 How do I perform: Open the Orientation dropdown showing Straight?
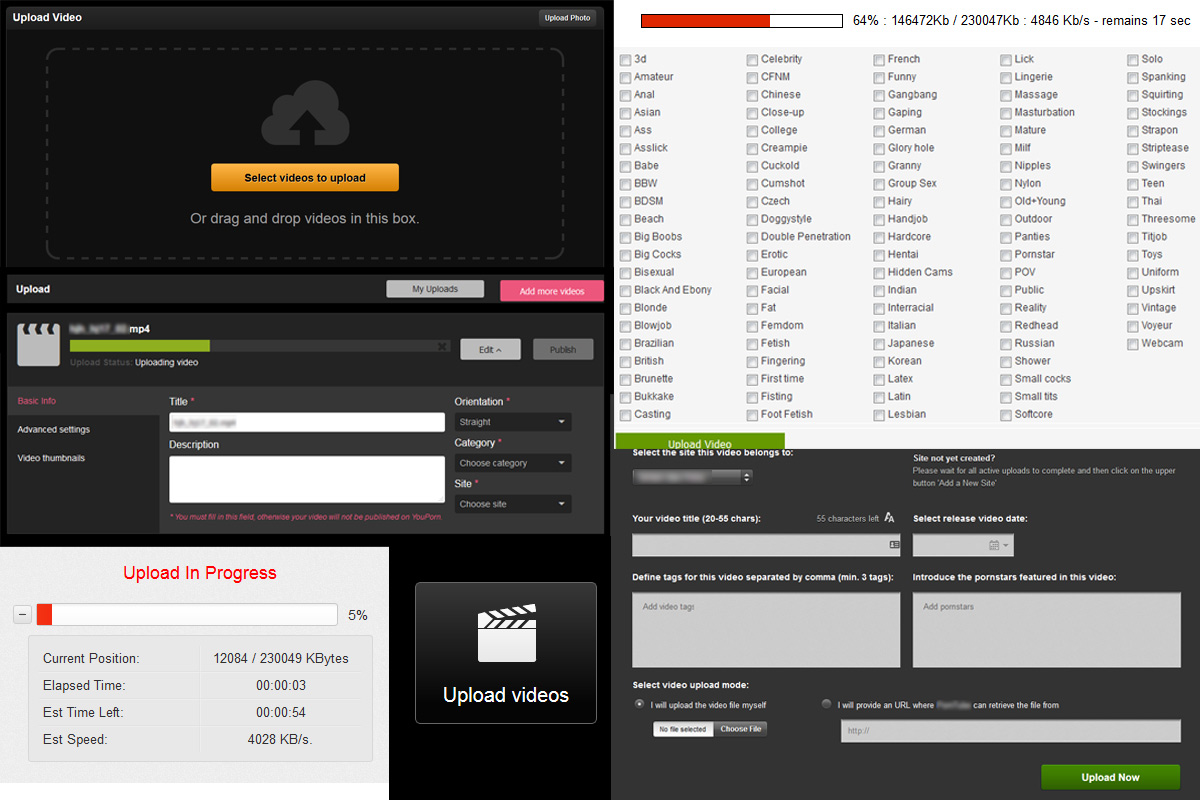pos(513,423)
